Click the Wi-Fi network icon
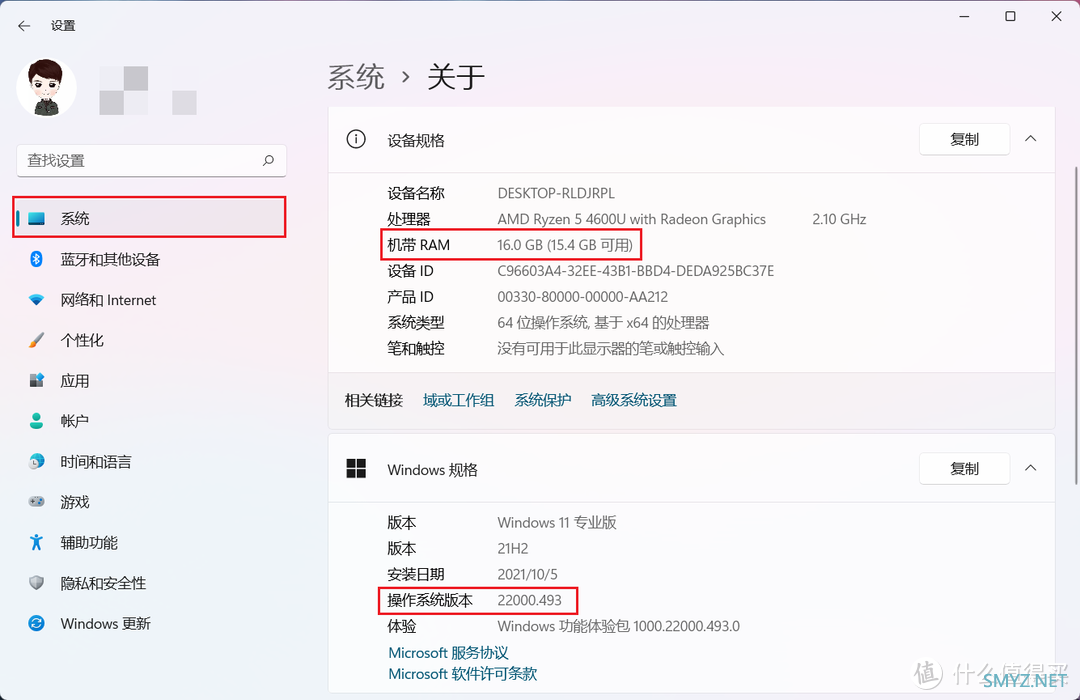The width and height of the screenshot is (1080, 700). pos(37,300)
